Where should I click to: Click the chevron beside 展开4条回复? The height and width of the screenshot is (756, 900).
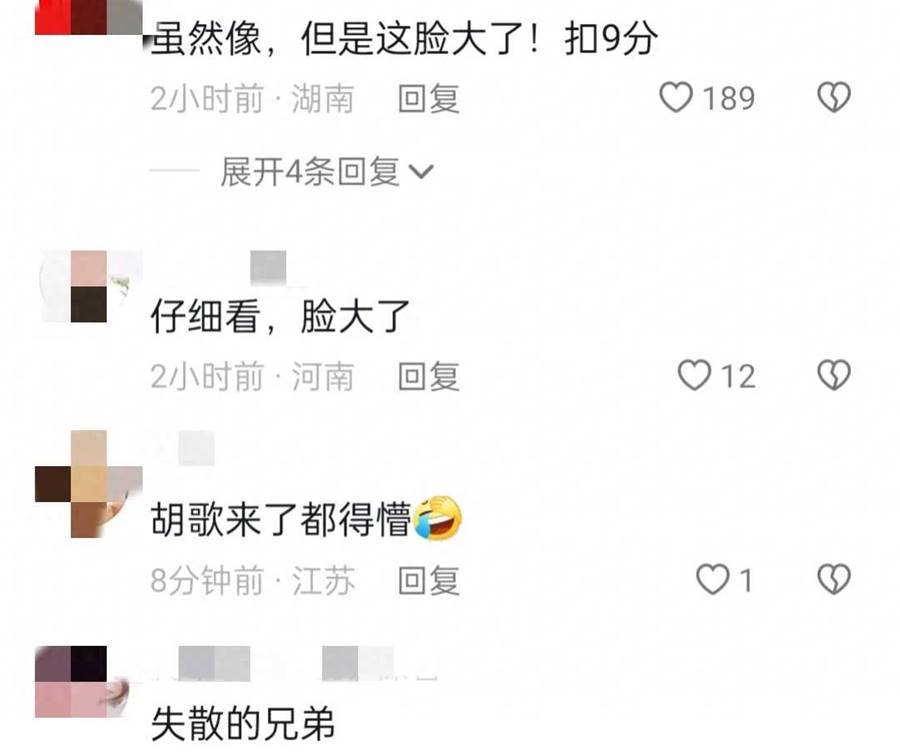421,172
